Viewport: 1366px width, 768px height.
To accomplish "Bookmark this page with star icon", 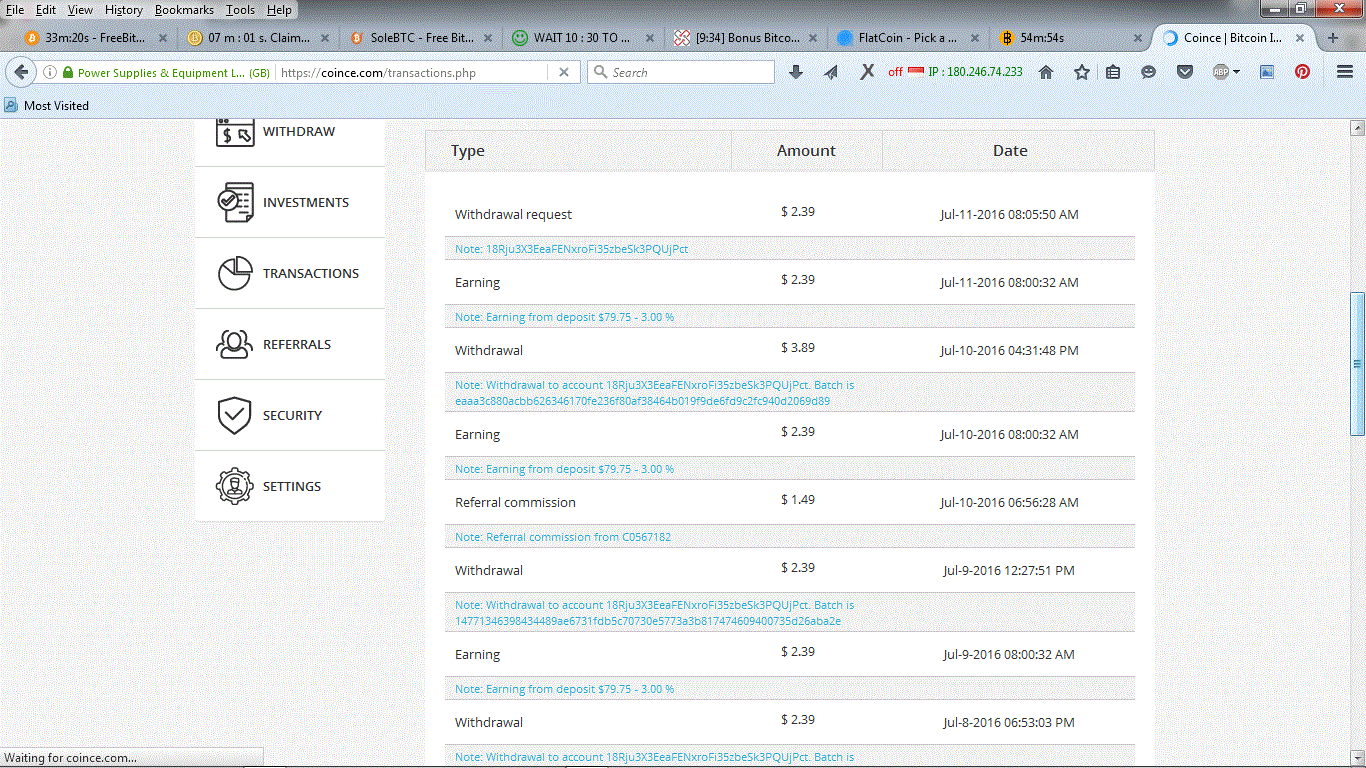I will click(x=1082, y=72).
